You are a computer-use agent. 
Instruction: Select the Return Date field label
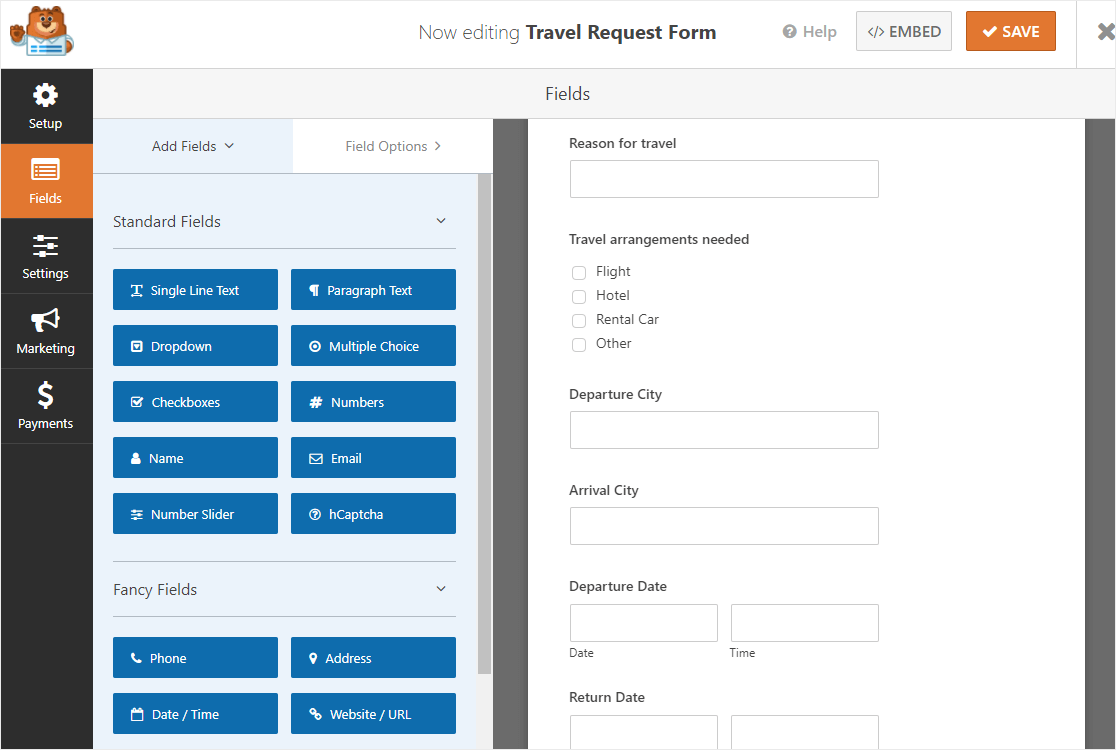point(607,697)
